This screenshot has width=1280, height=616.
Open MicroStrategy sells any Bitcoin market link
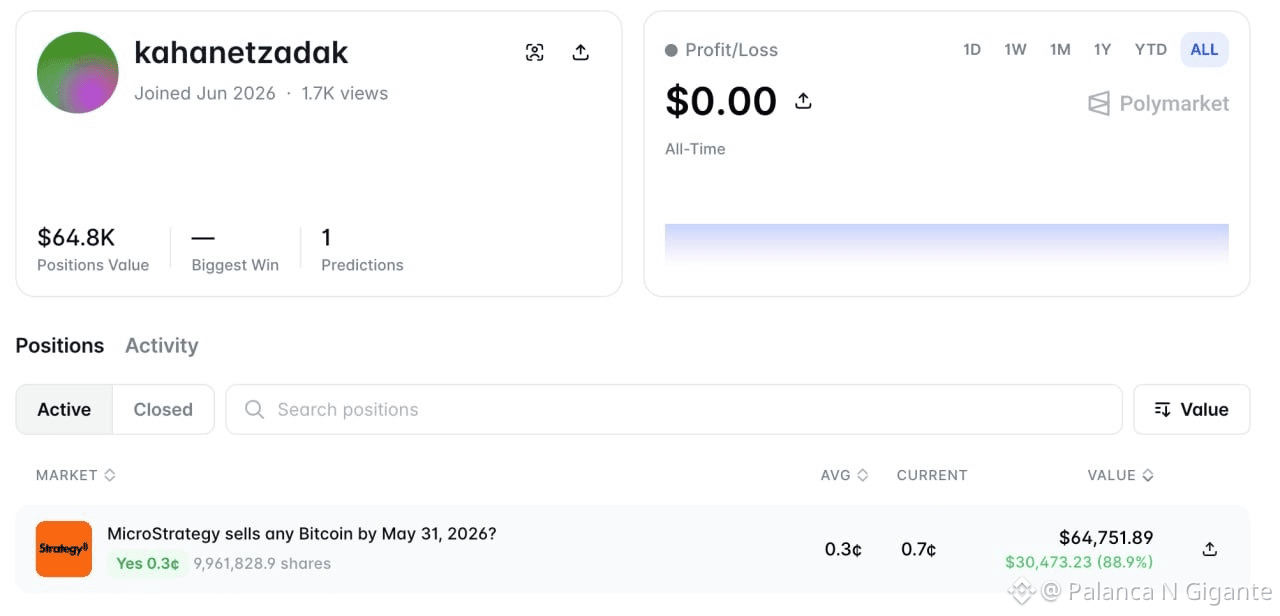coord(302,533)
